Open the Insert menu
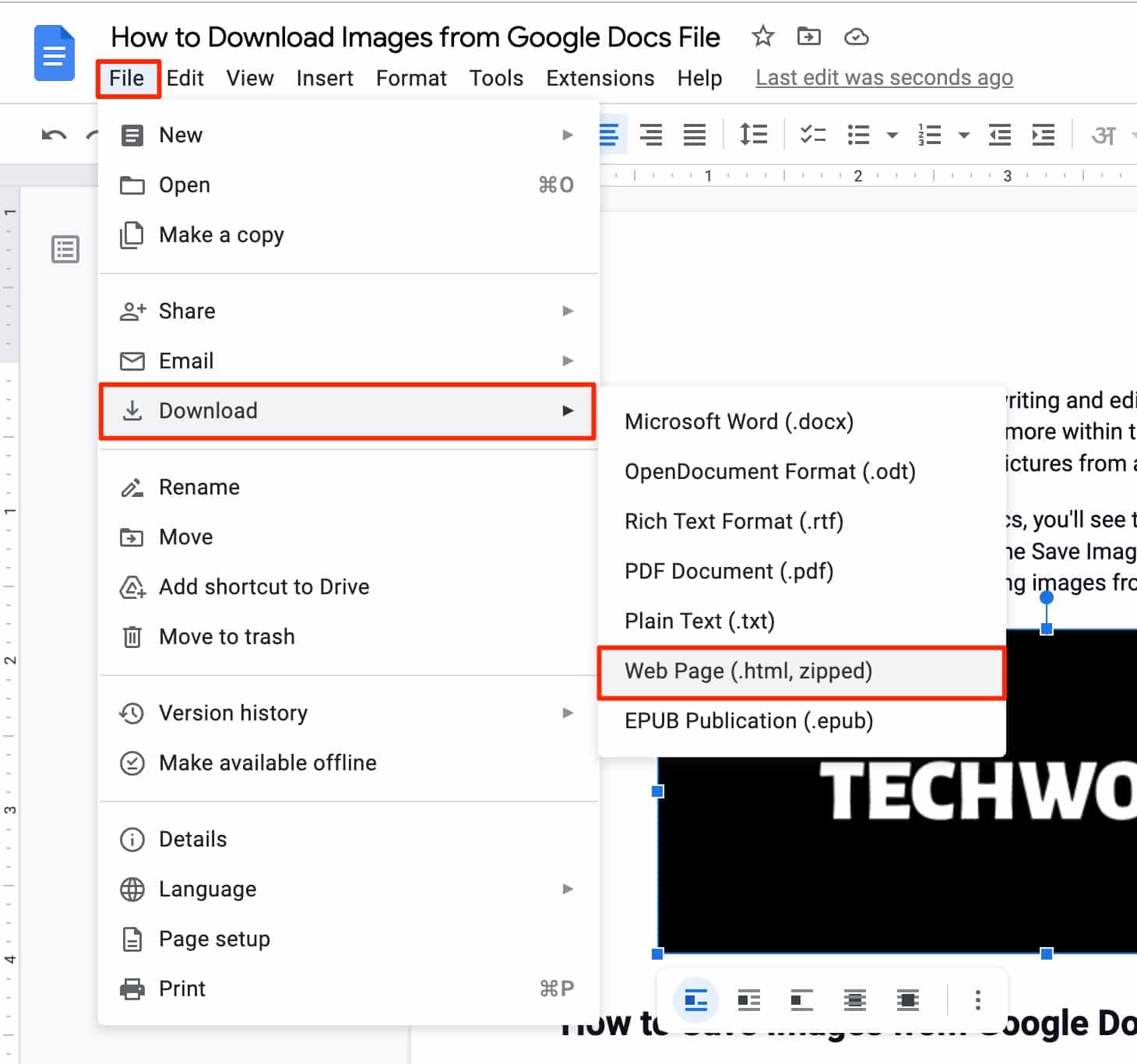Viewport: 1137px width, 1064px height. click(325, 78)
